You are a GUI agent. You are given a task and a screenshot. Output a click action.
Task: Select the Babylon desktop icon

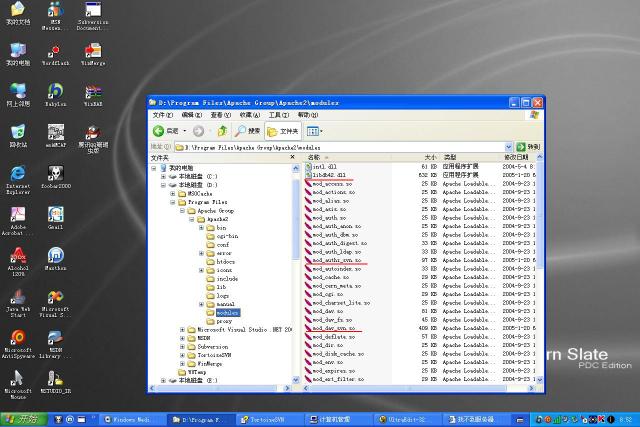click(x=56, y=95)
